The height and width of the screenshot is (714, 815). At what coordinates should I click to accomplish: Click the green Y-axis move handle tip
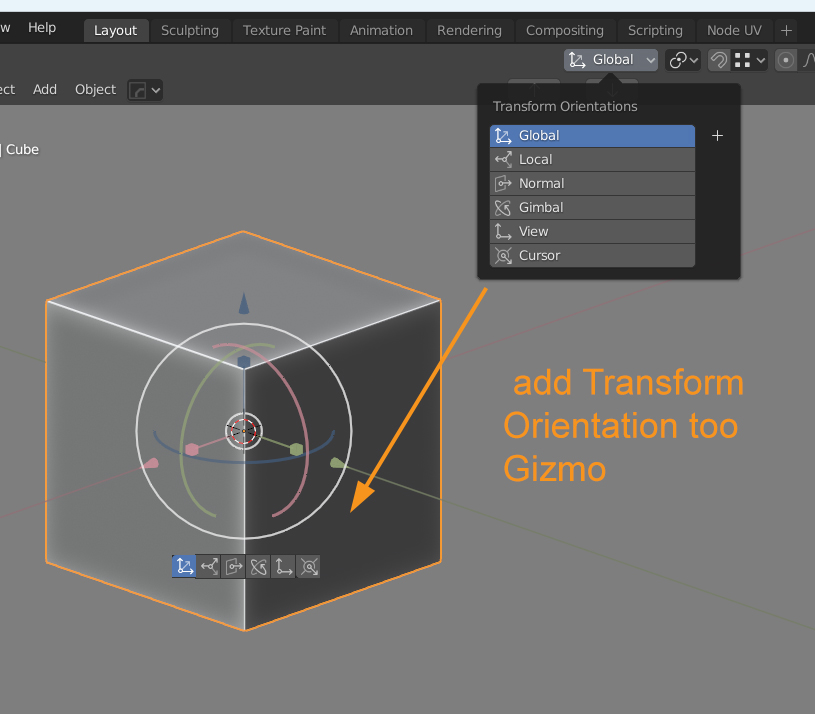pos(336,462)
